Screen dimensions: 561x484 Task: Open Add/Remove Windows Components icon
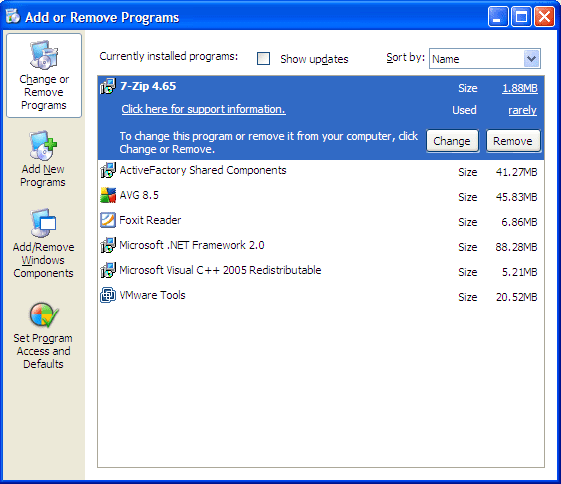[43, 223]
